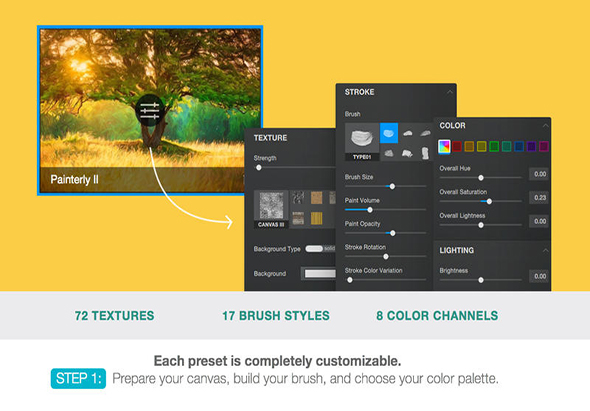Click the Stroke Rotation slider handle
590x411 pixels.
[386, 257]
